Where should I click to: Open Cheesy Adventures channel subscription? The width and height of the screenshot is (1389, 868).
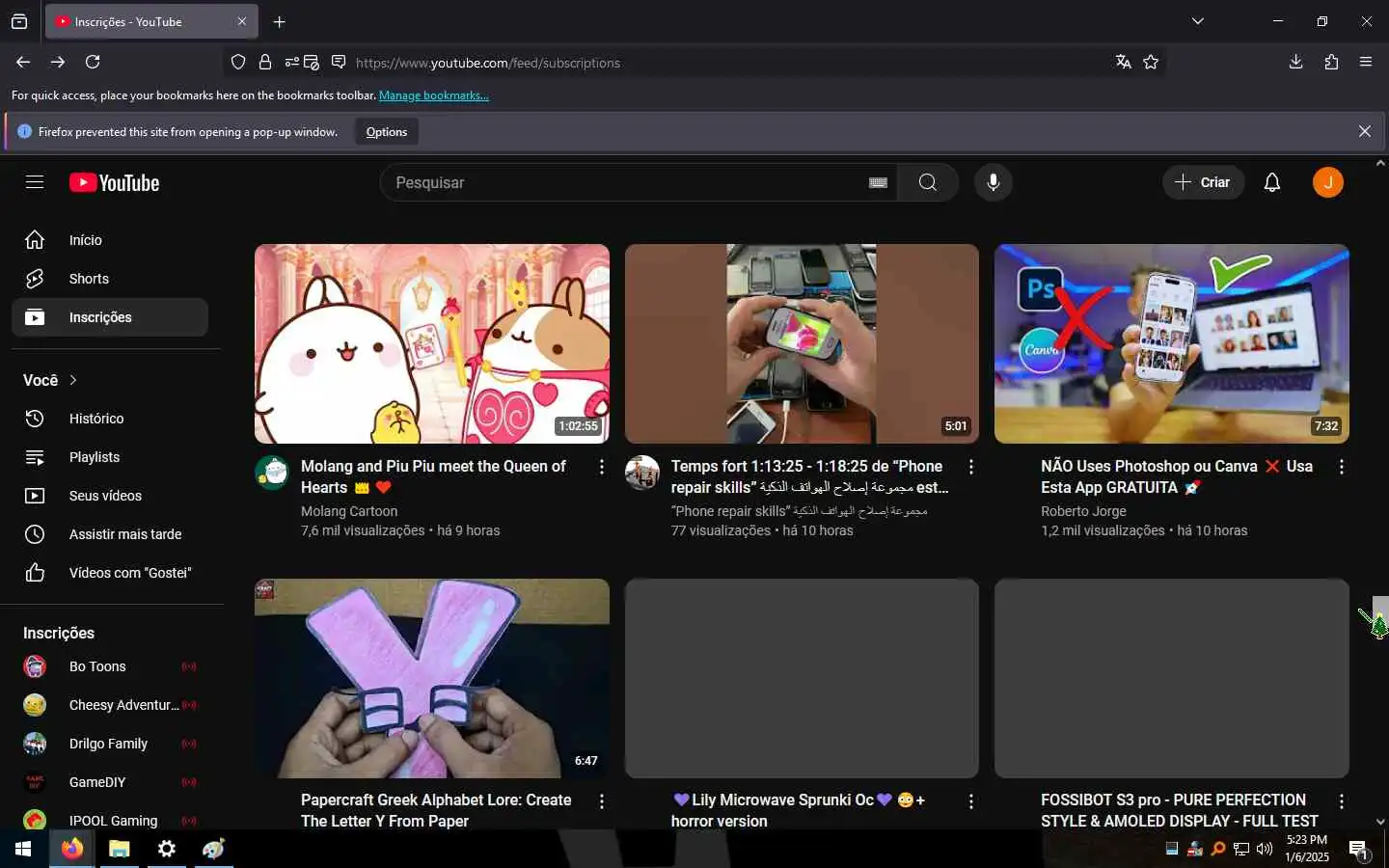110,705
